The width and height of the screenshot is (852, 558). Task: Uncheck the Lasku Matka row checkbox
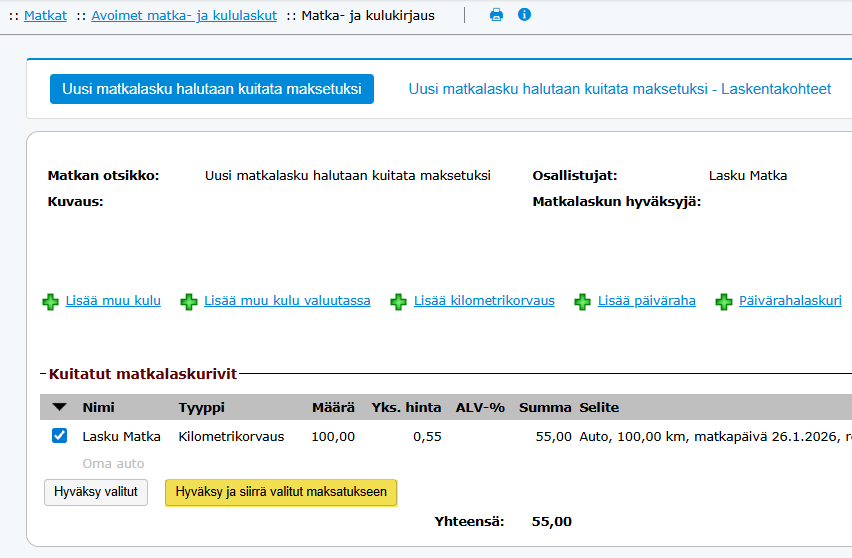60,436
